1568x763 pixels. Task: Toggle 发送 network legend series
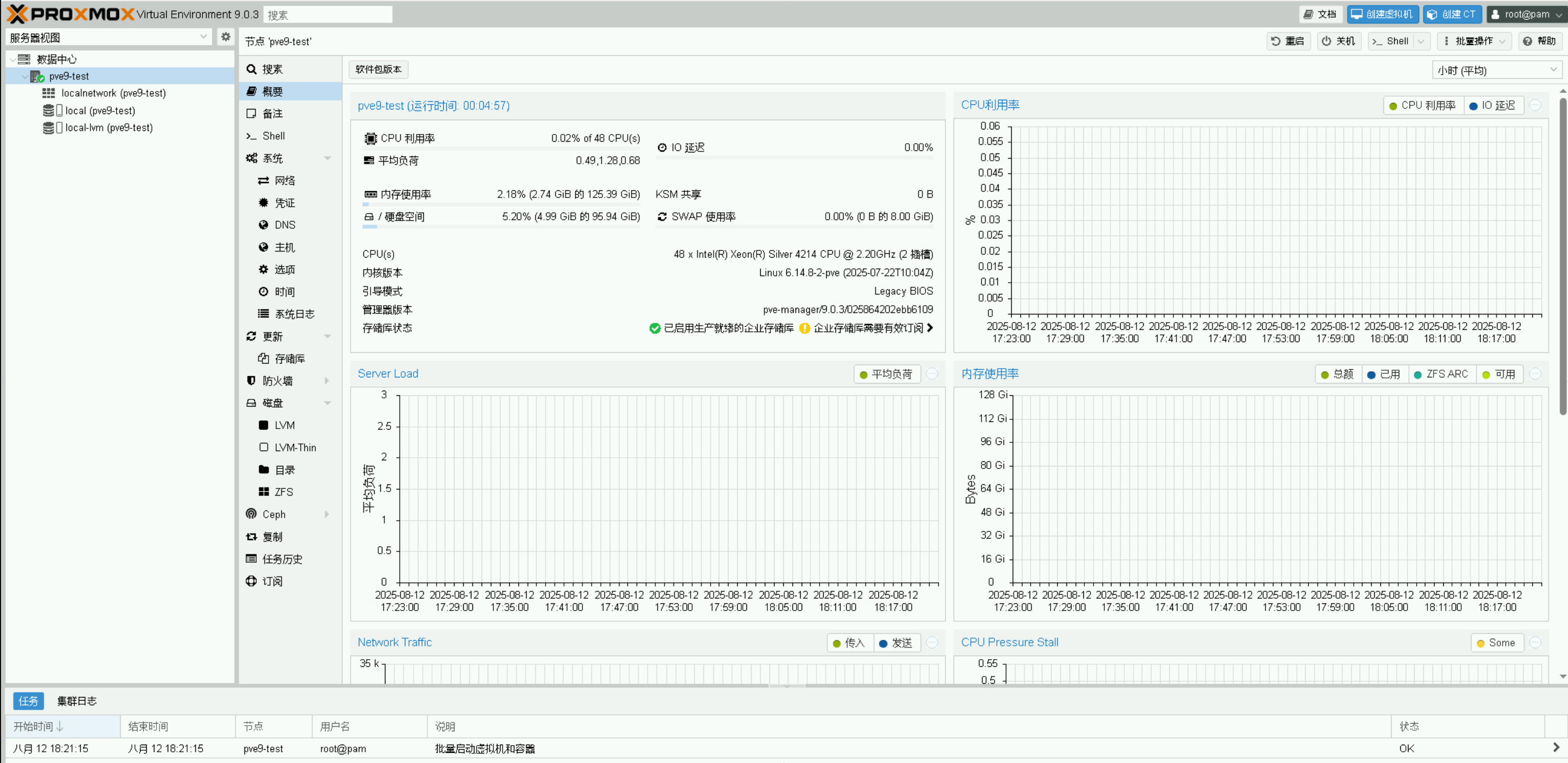click(896, 643)
